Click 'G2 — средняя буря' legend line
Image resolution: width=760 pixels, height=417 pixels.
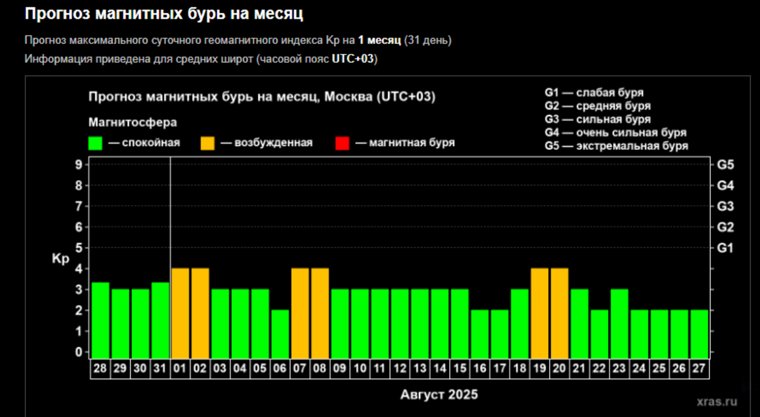click(598, 106)
